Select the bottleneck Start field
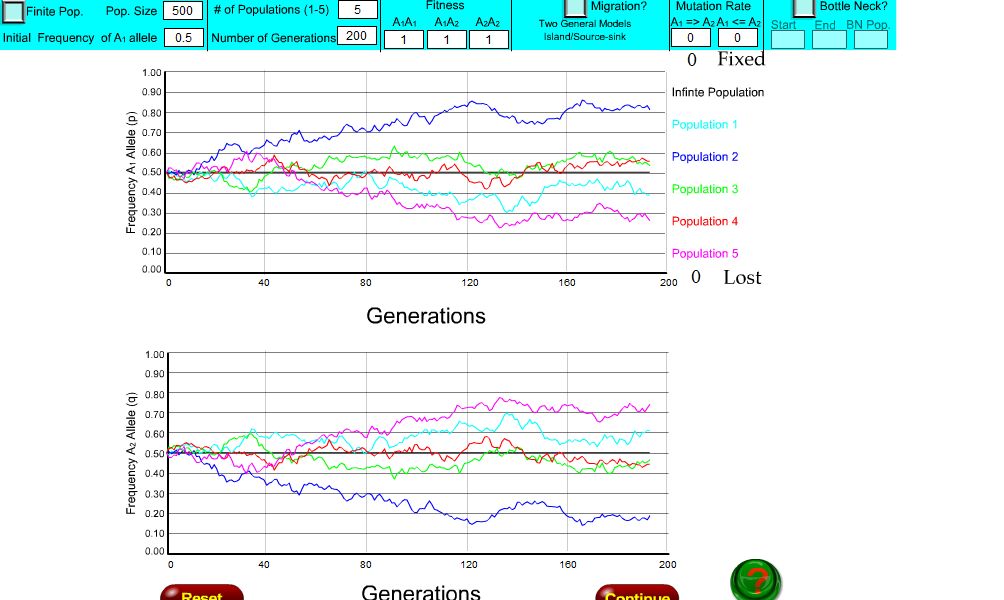This screenshot has width=1004, height=600. 786,38
